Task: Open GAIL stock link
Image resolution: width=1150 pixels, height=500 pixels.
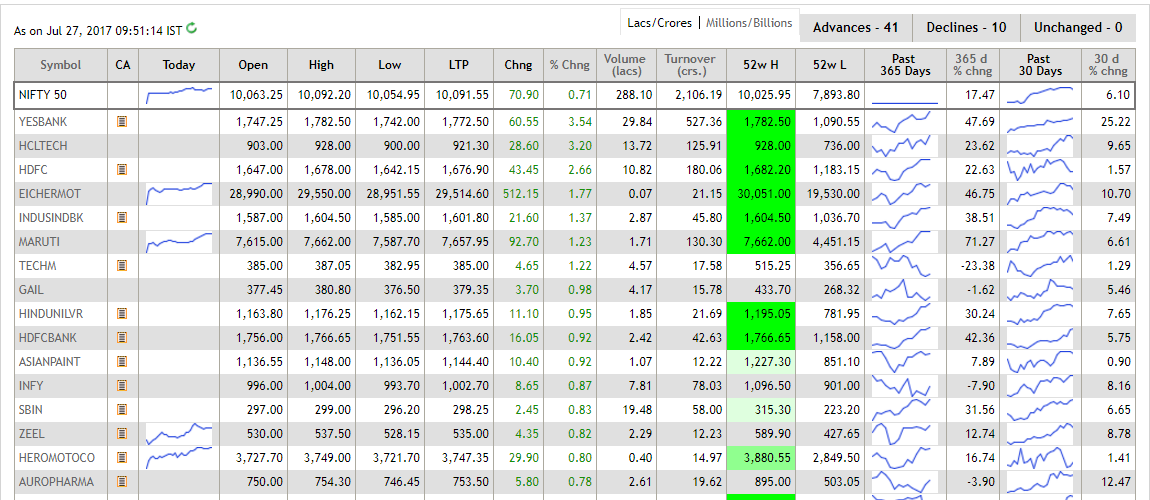Action: (x=30, y=290)
